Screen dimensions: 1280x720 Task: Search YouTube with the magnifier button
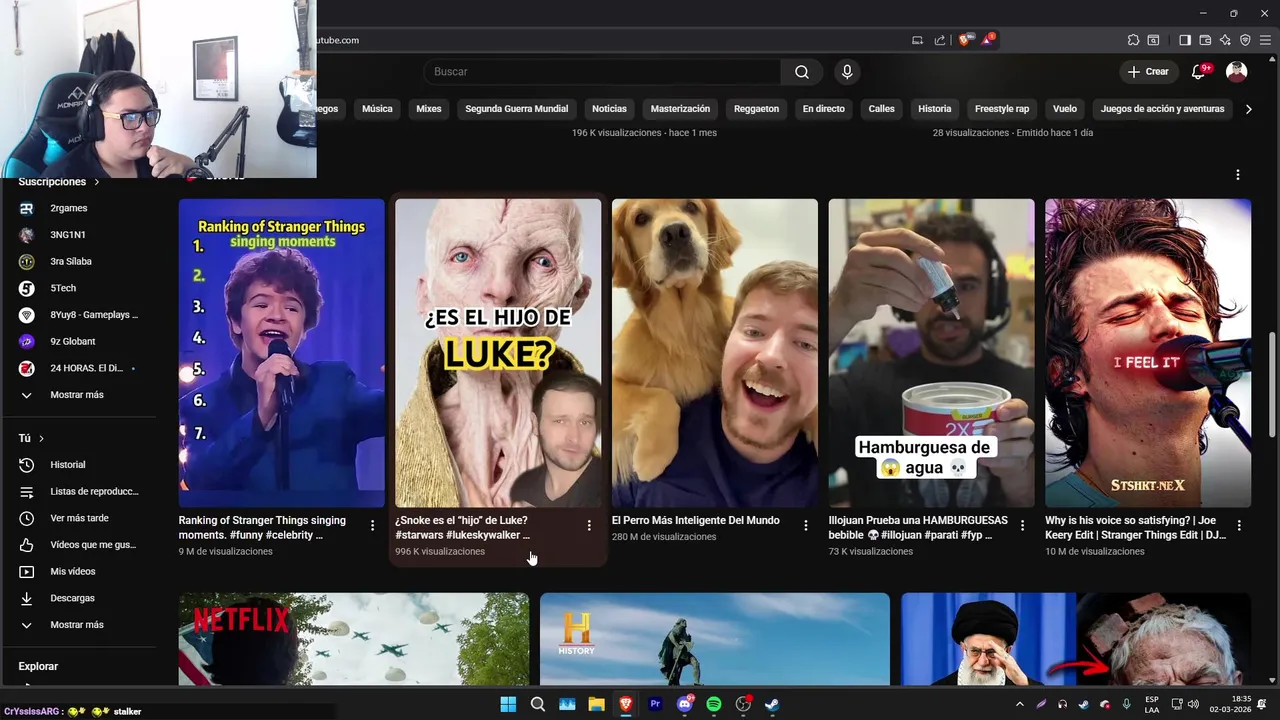point(802,72)
